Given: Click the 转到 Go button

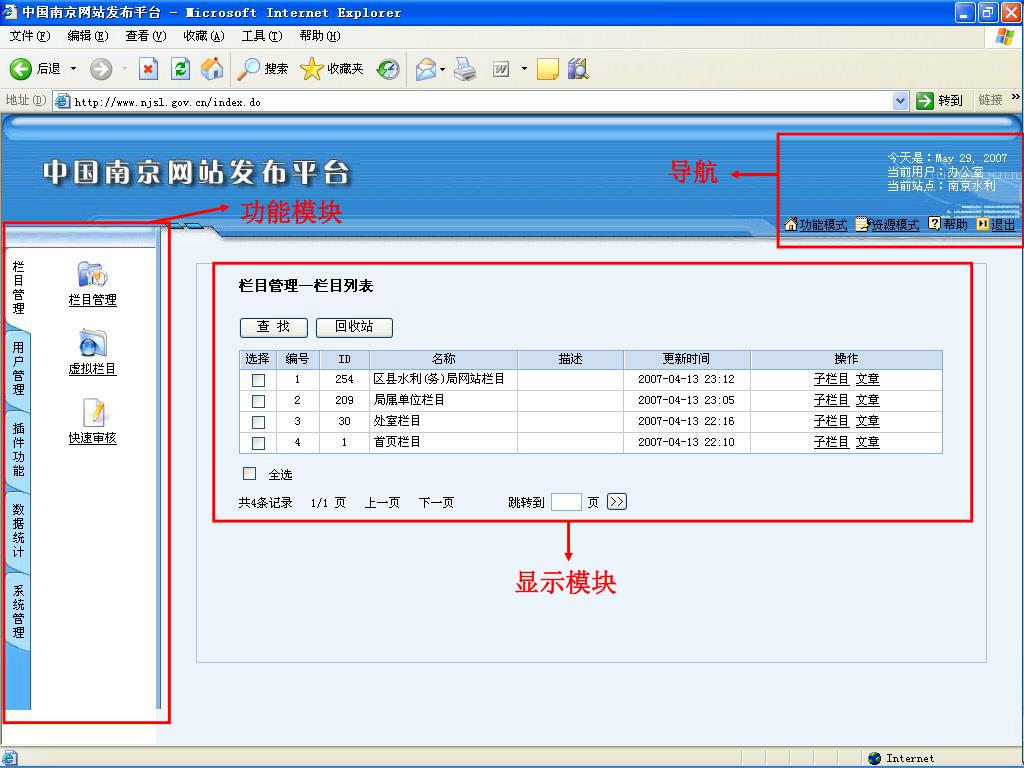Looking at the screenshot, I should (x=939, y=101).
